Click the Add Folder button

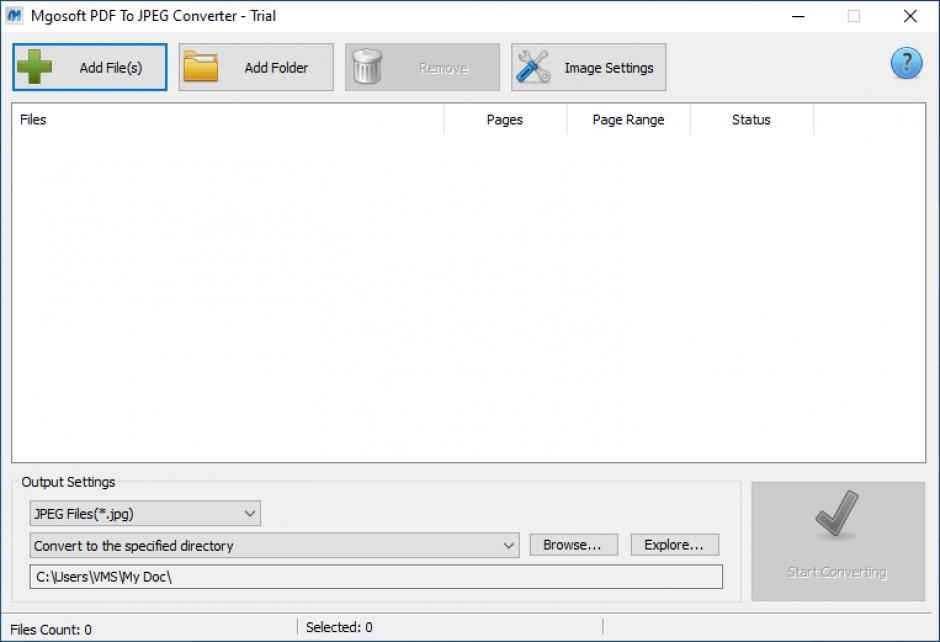(256, 67)
